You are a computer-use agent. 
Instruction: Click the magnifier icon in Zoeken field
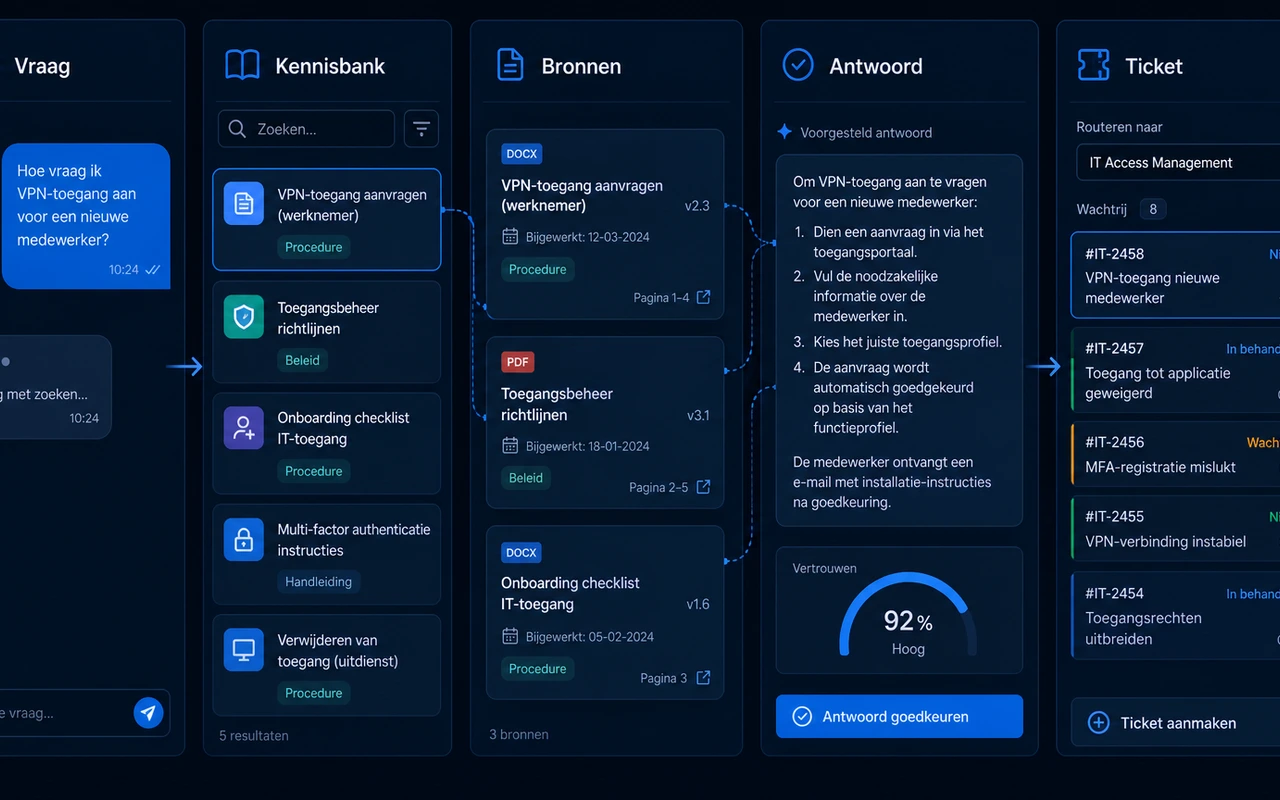[x=237, y=129]
